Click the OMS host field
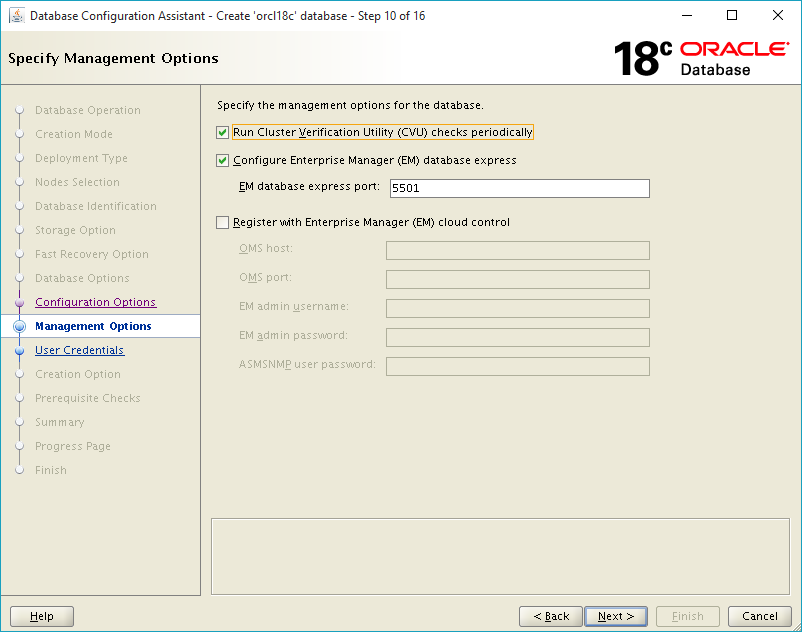 tap(518, 251)
